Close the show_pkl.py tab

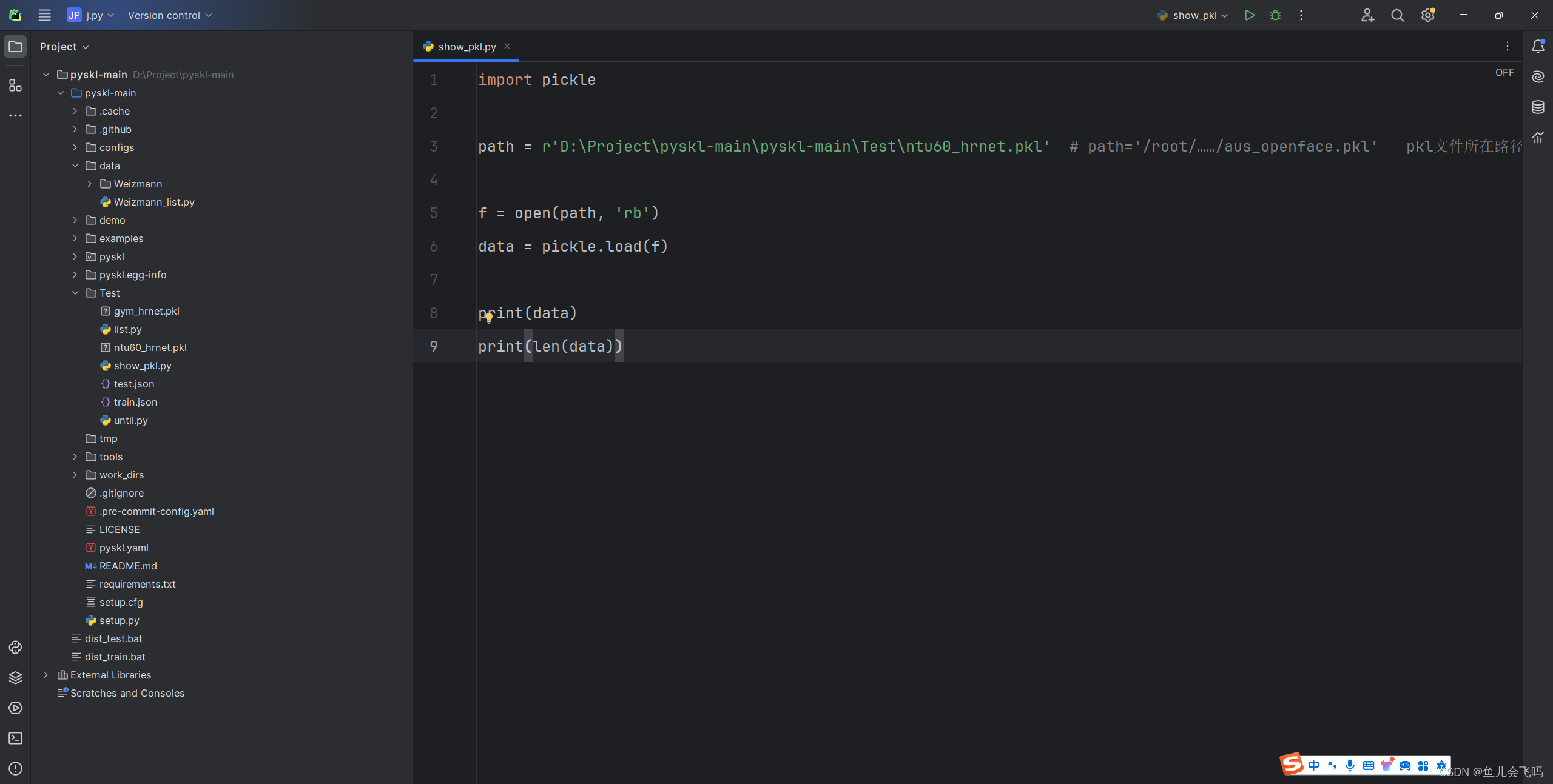(x=507, y=46)
